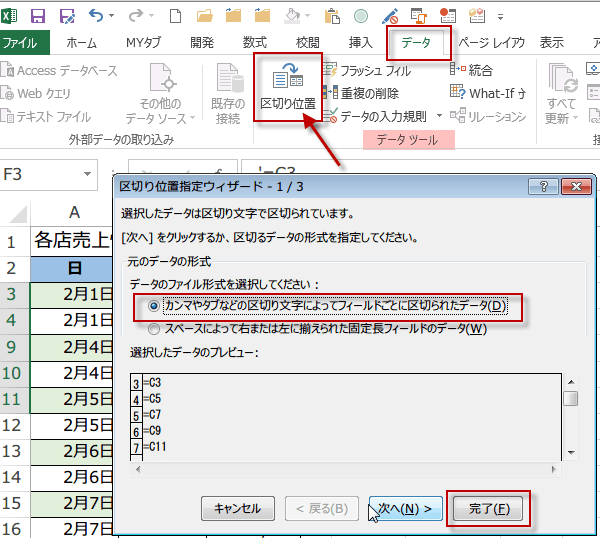Open Data Validation dropdown arrow

pos(439,115)
